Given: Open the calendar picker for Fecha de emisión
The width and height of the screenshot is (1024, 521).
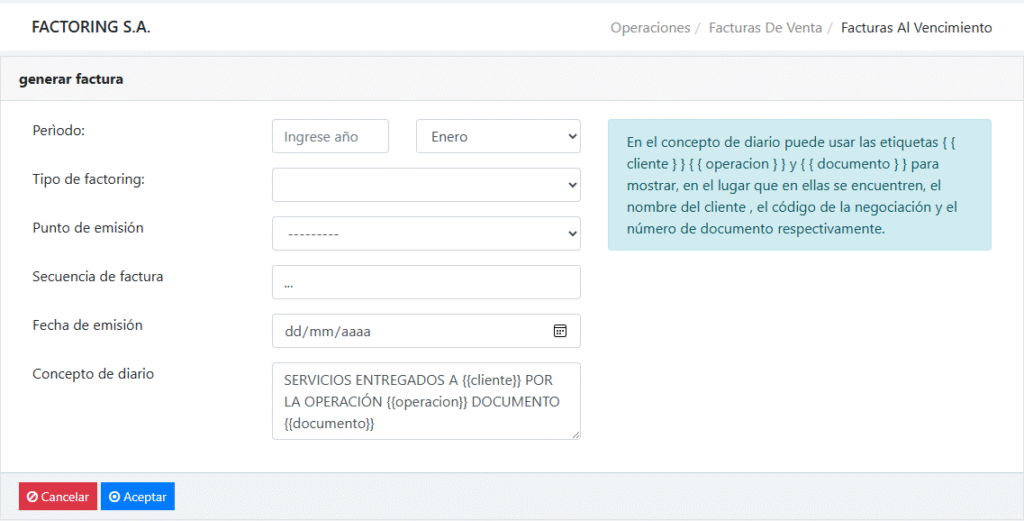Looking at the screenshot, I should coord(560,331).
